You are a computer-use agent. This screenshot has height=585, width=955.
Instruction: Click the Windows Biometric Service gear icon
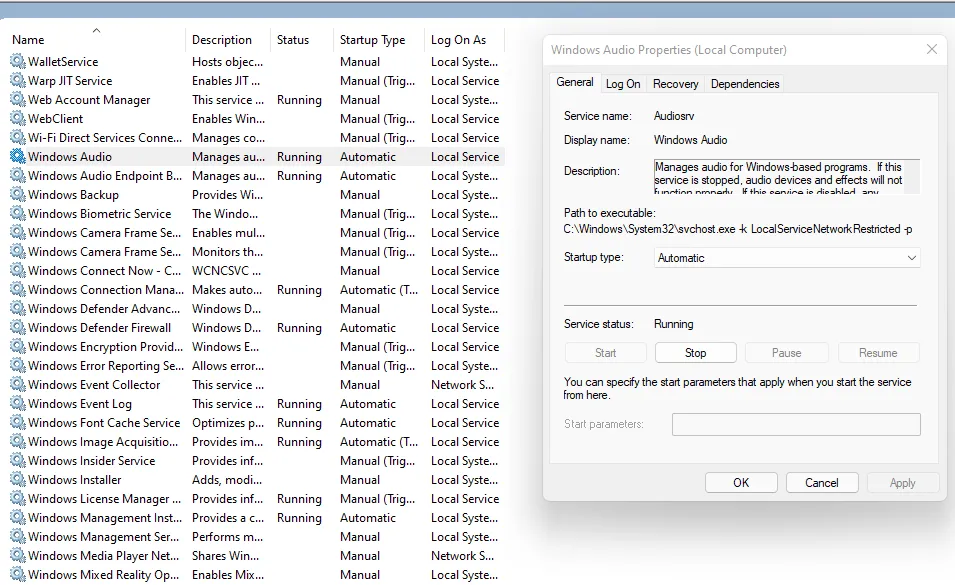[18, 214]
